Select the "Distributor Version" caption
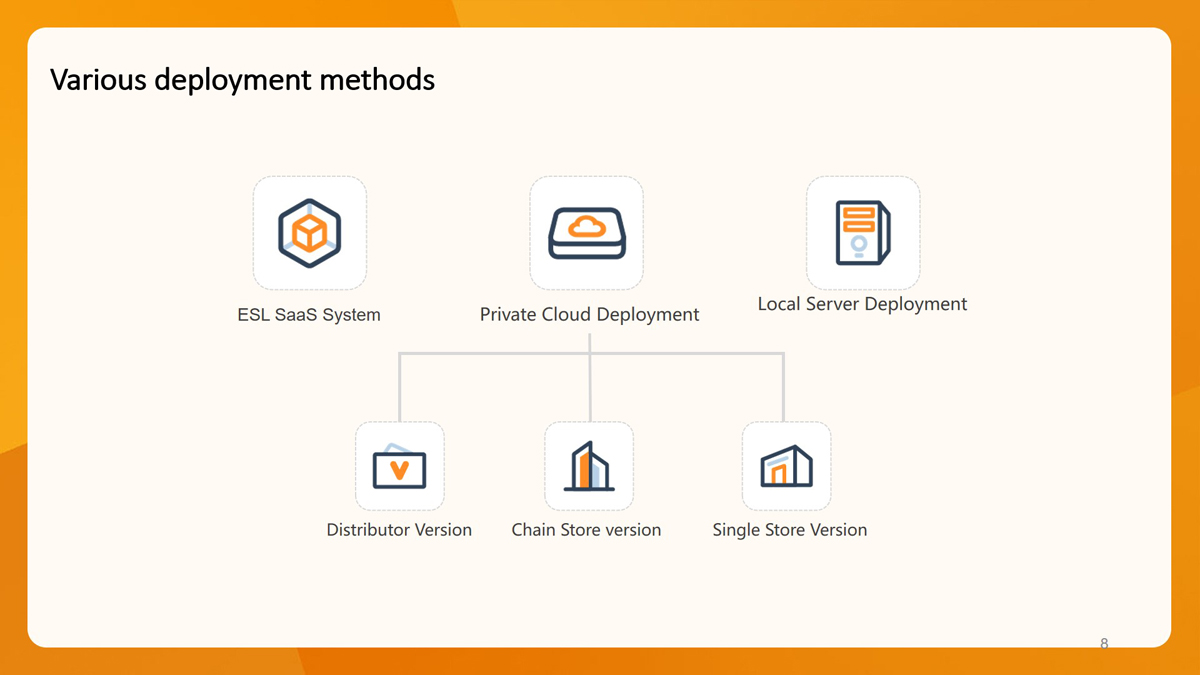 pos(399,530)
